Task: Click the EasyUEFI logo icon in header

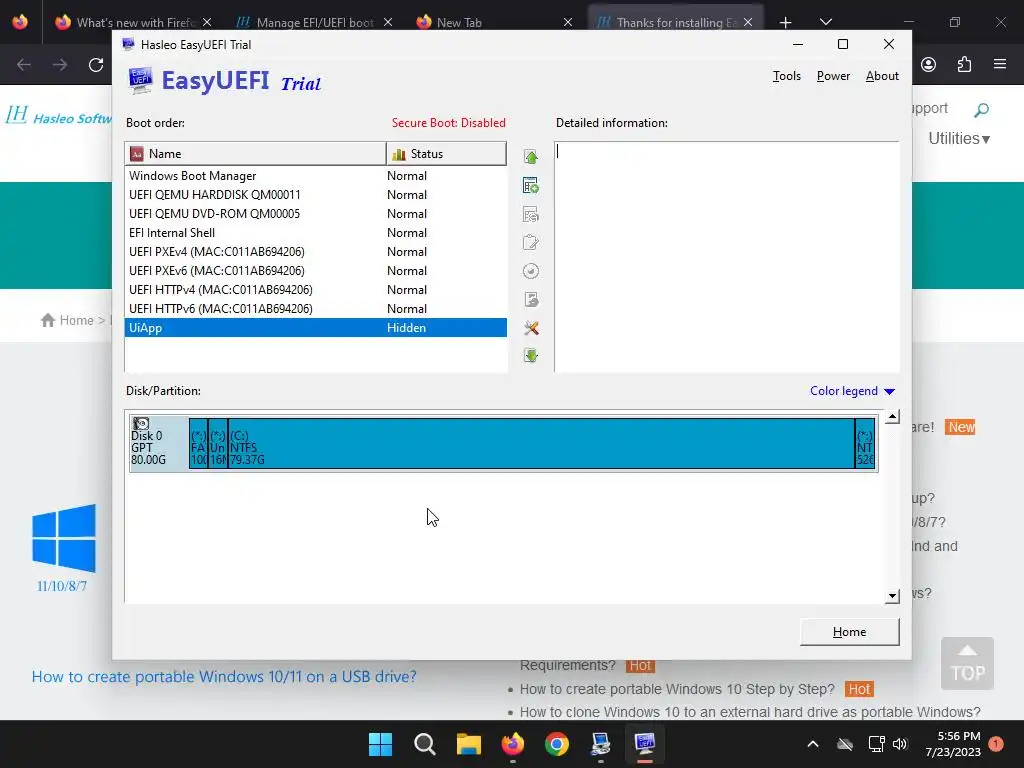Action: [x=140, y=80]
